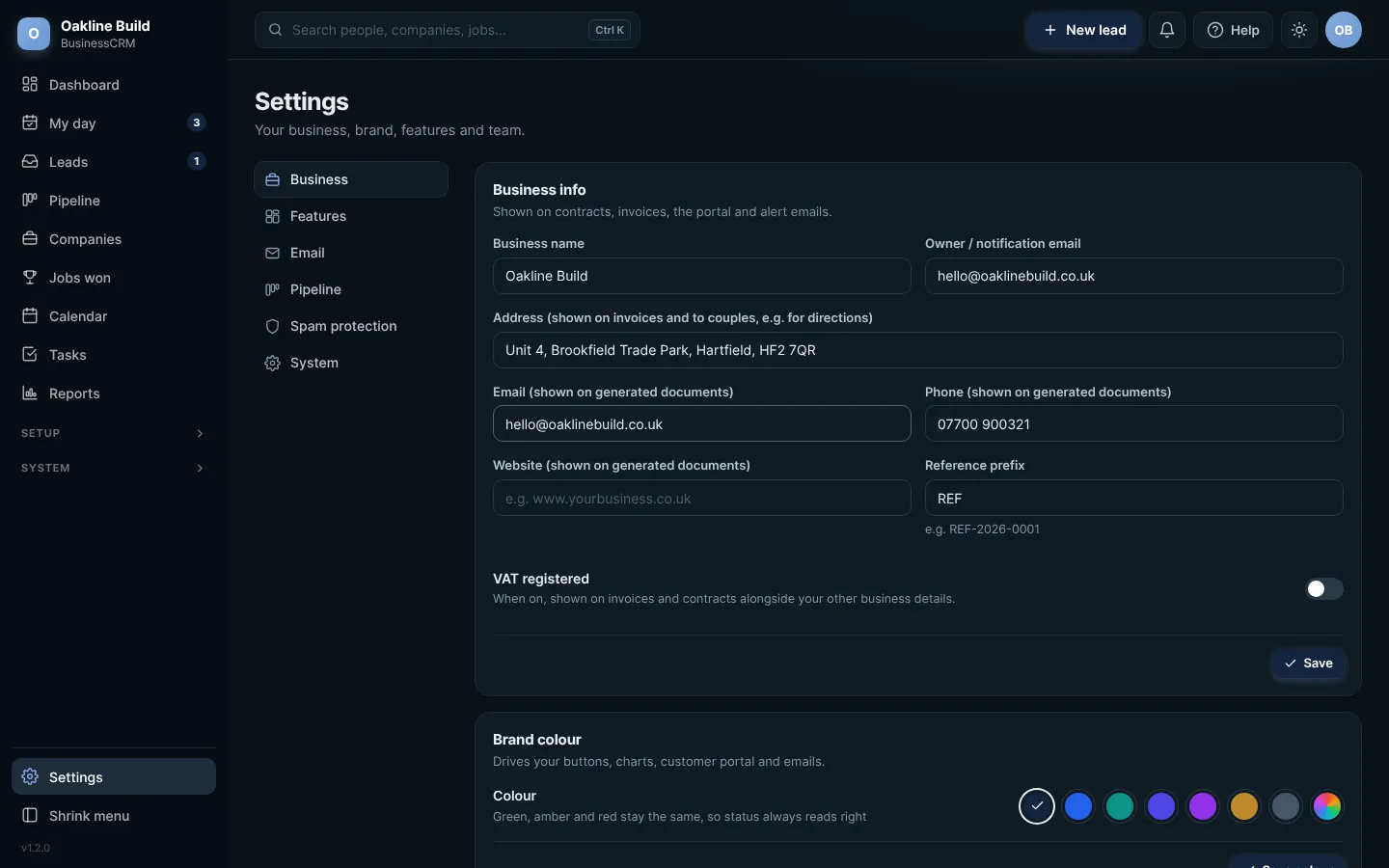Click the Reports chart icon
Image resolution: width=1389 pixels, height=868 pixels.
[x=30, y=393]
